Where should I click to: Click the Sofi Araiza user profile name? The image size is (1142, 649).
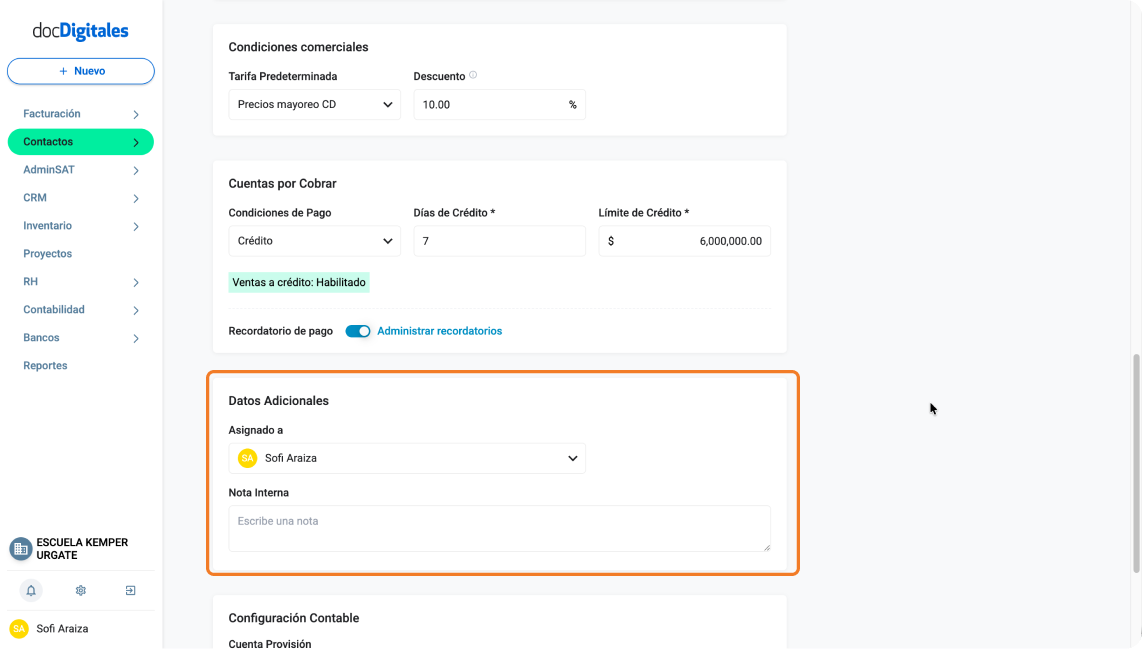pyautogui.click(x=62, y=629)
